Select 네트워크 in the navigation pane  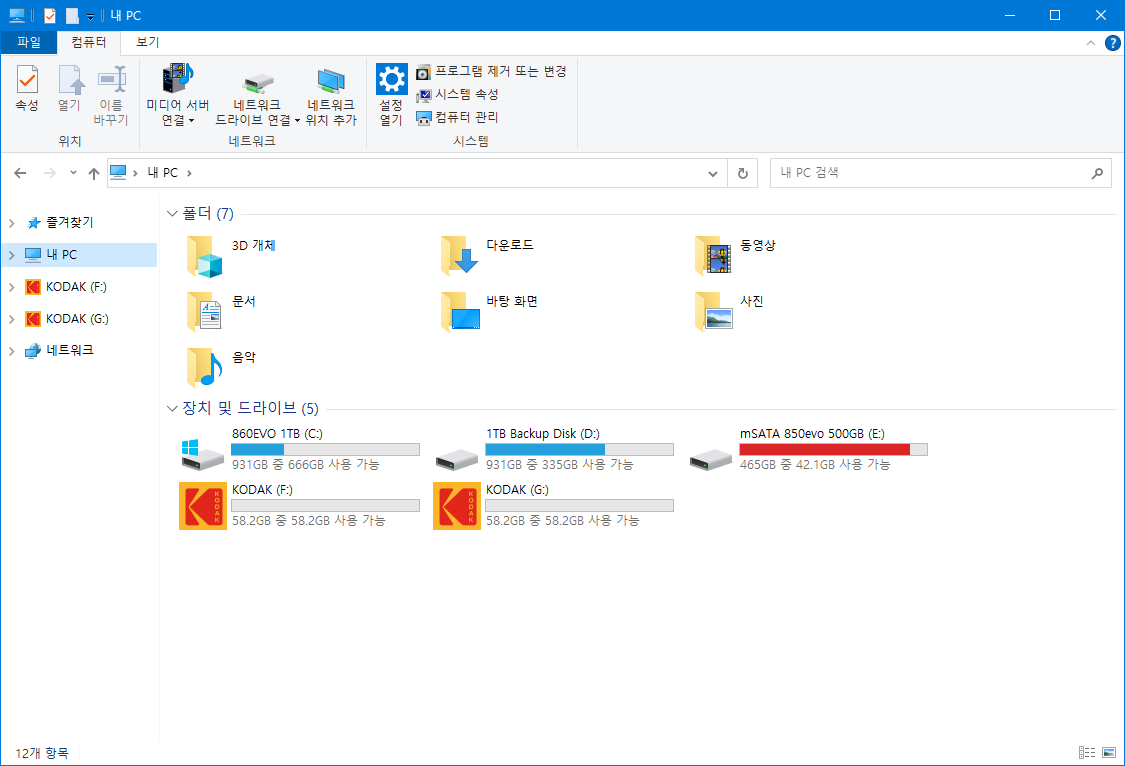tap(60, 351)
